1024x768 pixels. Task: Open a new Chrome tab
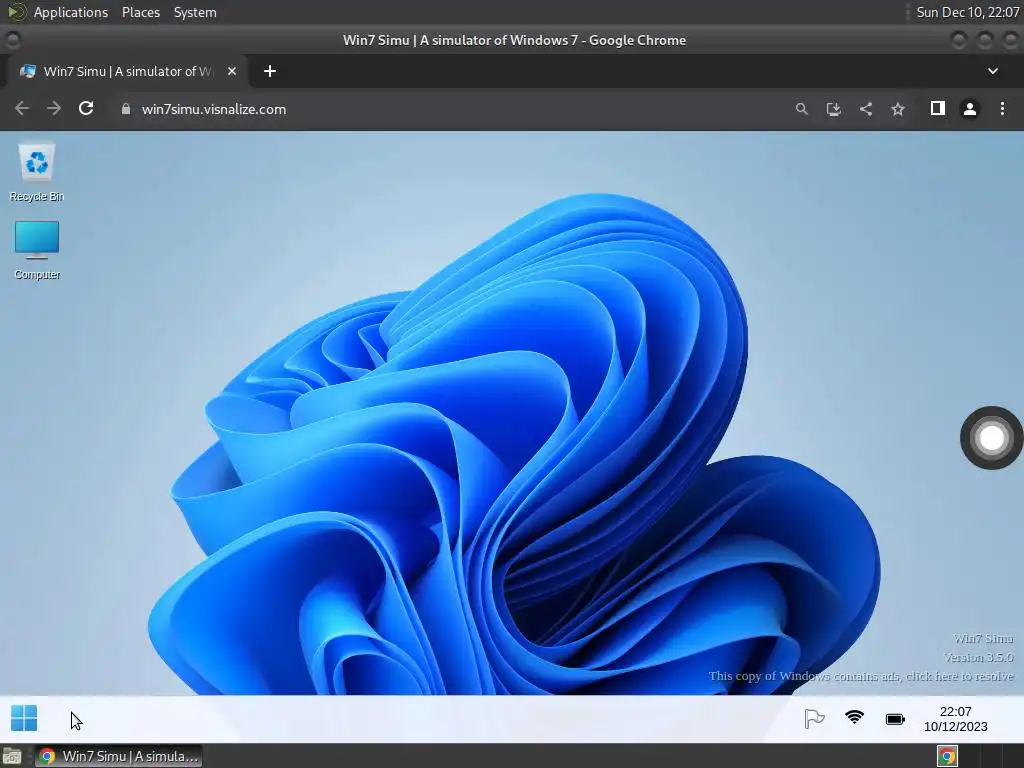coord(270,71)
